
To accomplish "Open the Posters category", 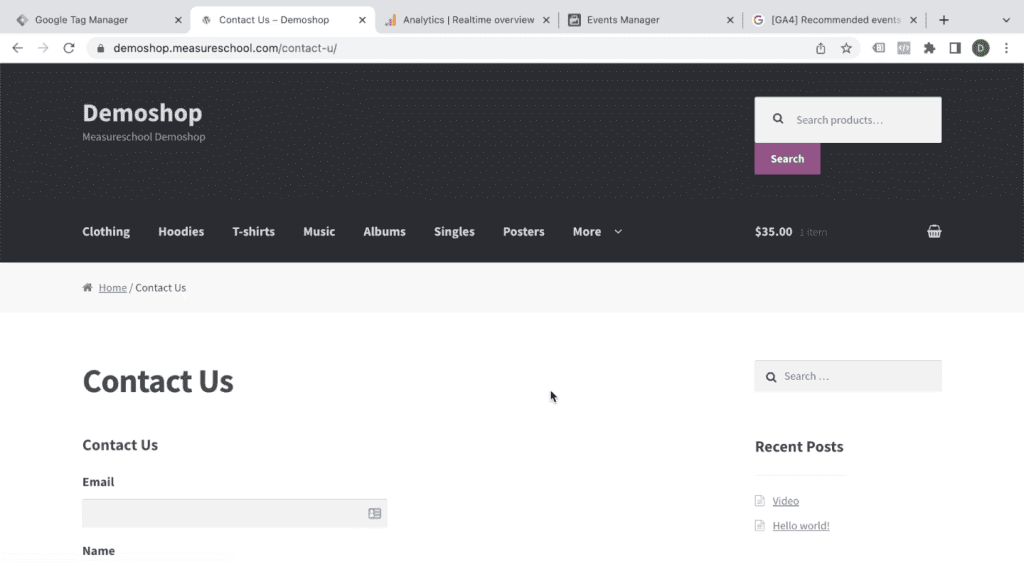I will click(x=523, y=231).
